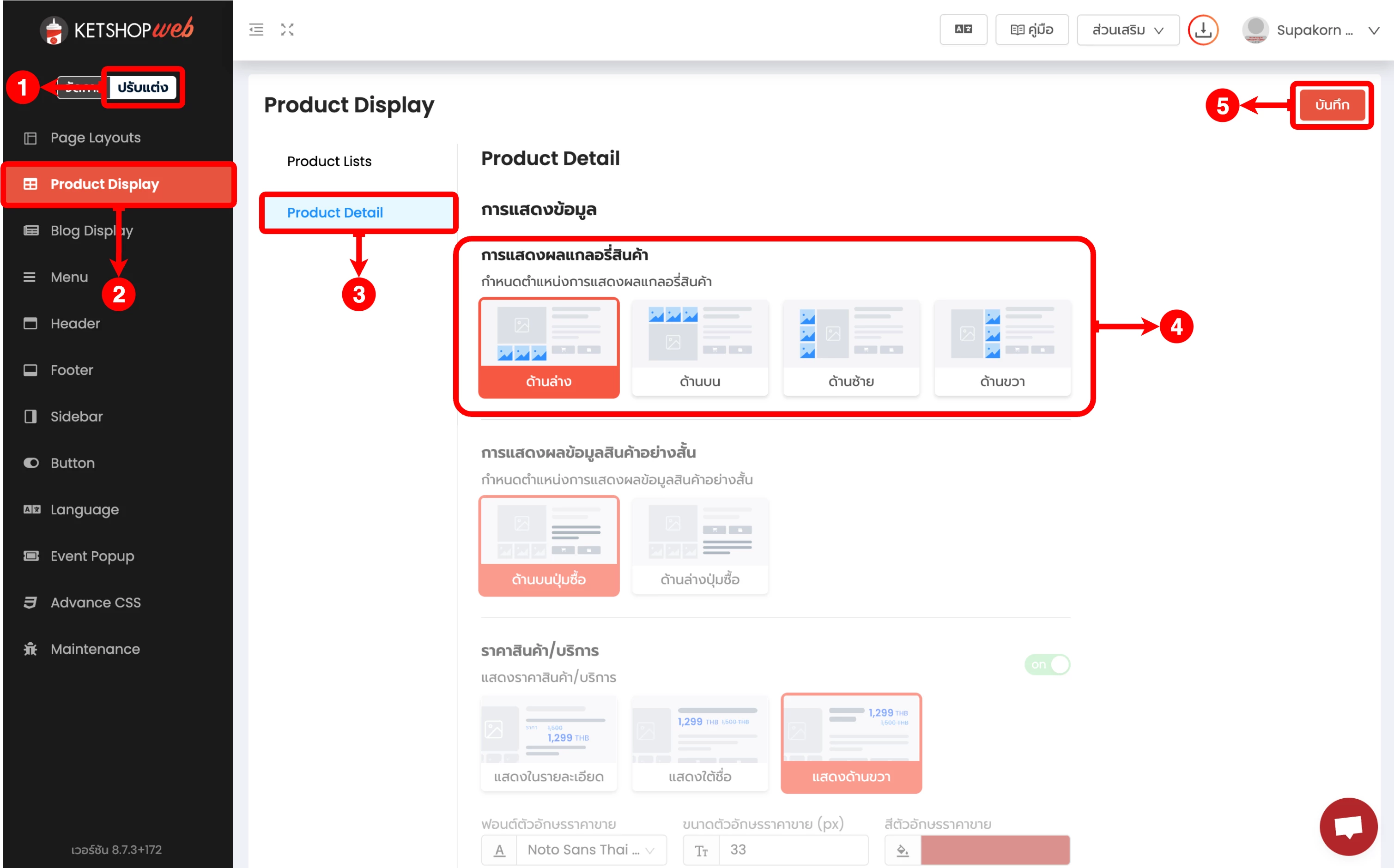Switch to the Product Lists tab

[x=329, y=161]
